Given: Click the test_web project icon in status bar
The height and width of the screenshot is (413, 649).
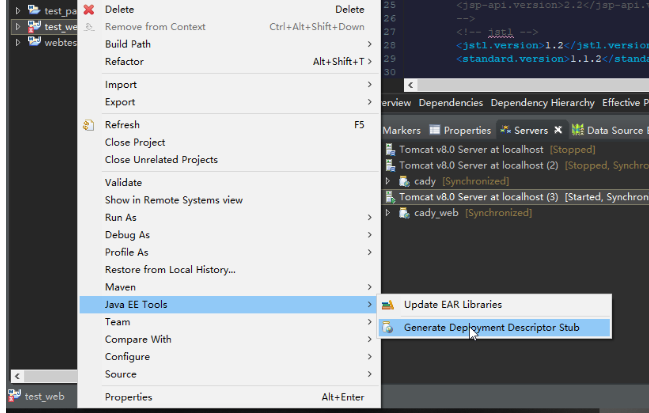Looking at the screenshot, I should pyautogui.click(x=15, y=396).
